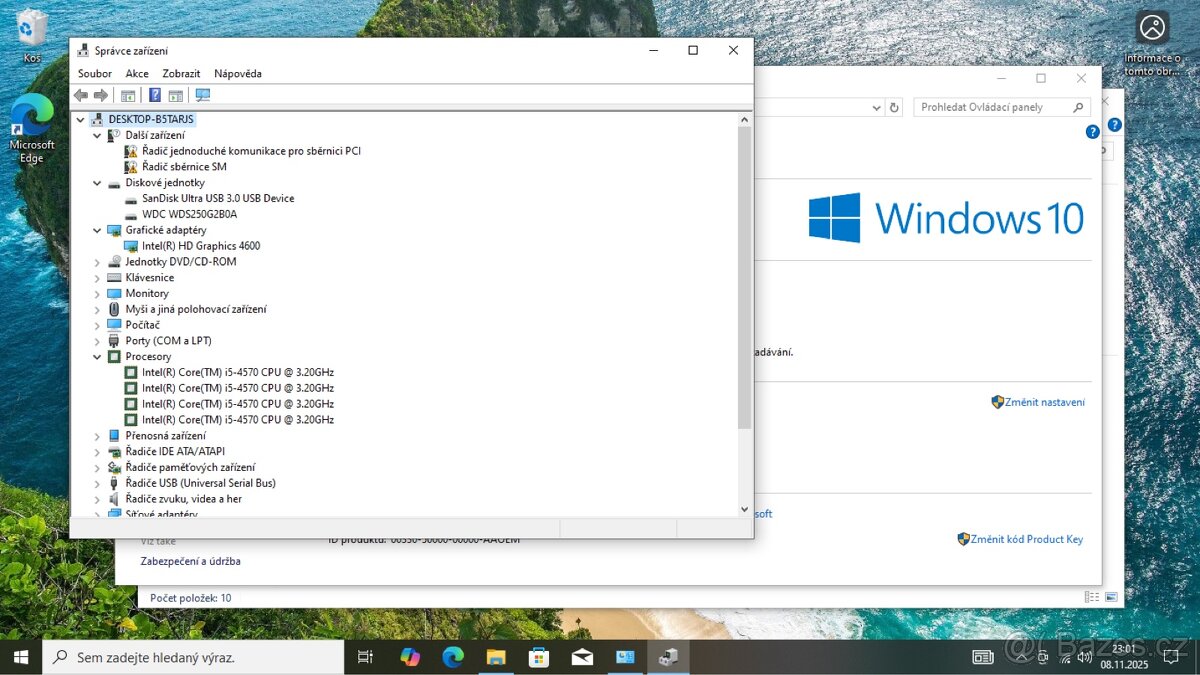Collapse the Diskové jednotky node
This screenshot has width=1200, height=675.
98,183
